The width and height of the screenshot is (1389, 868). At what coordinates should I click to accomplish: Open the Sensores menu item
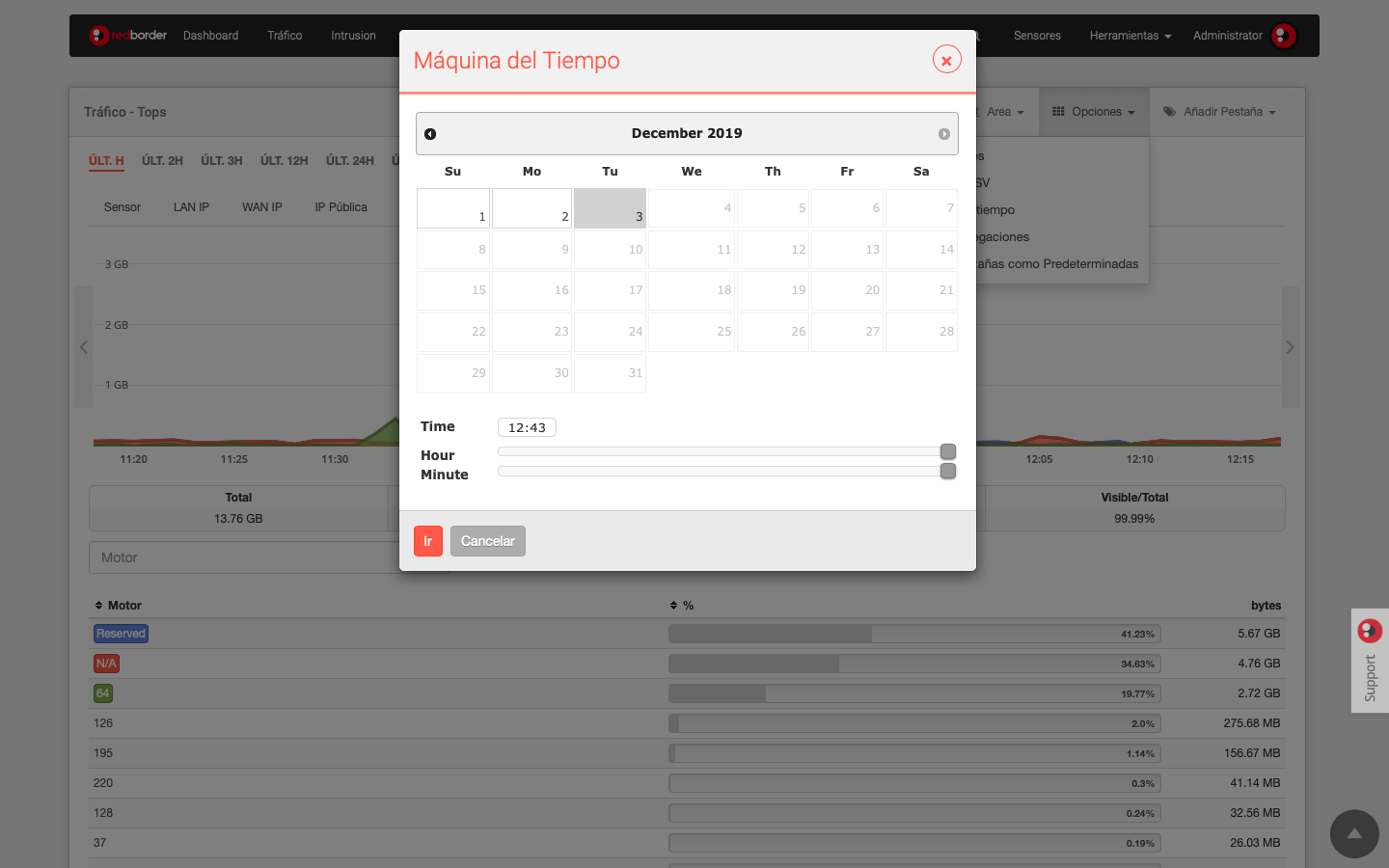tap(1037, 36)
